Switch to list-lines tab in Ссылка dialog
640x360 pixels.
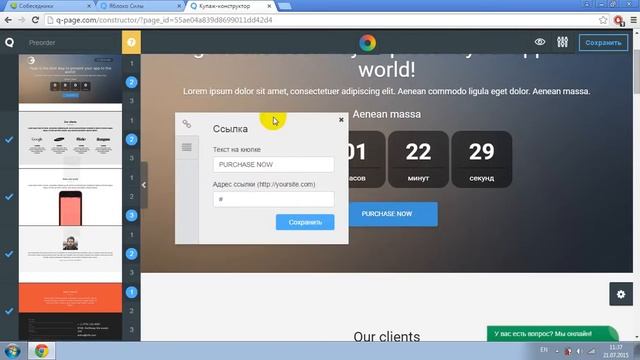[187, 147]
